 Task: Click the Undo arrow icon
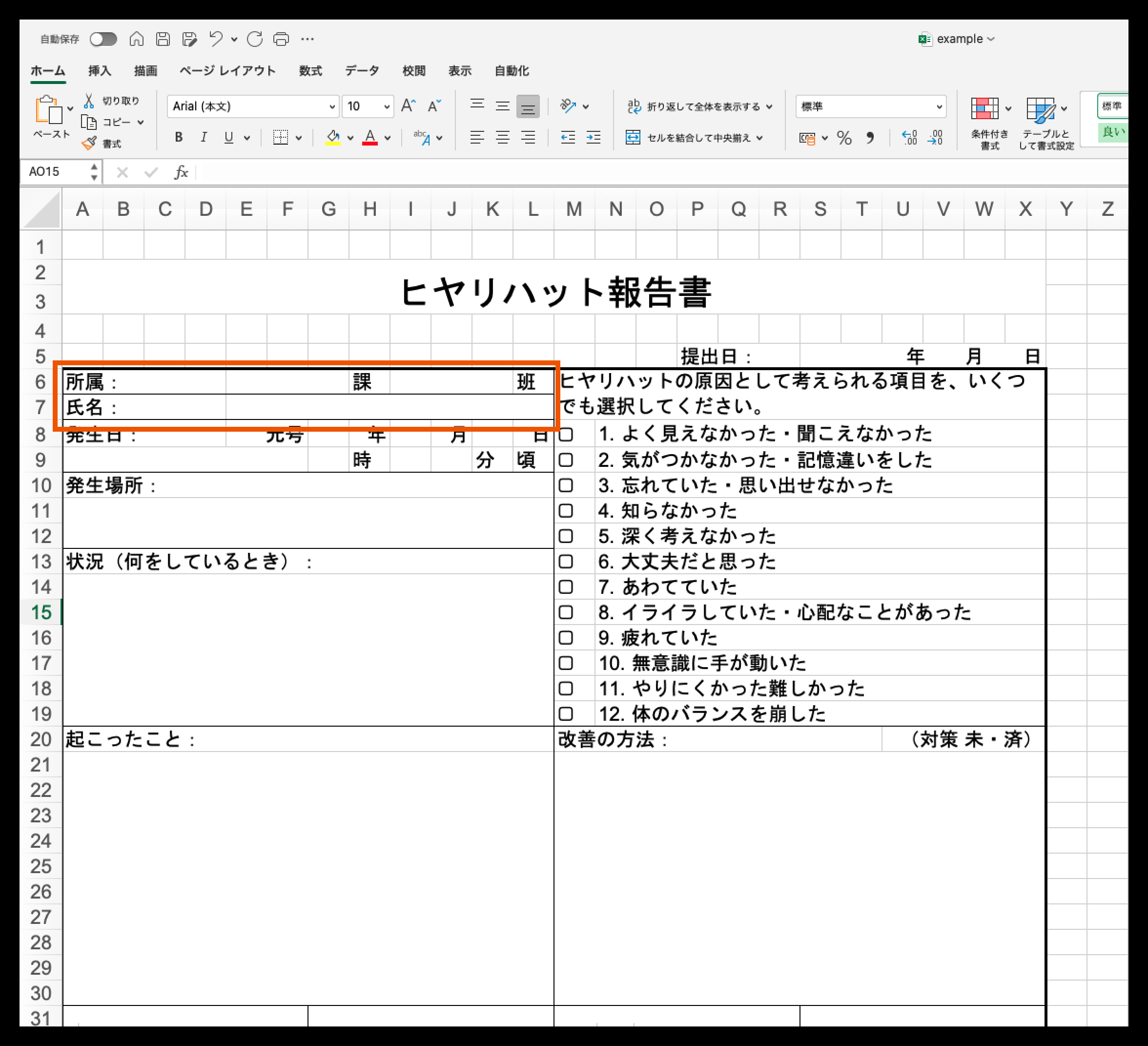pos(215,39)
